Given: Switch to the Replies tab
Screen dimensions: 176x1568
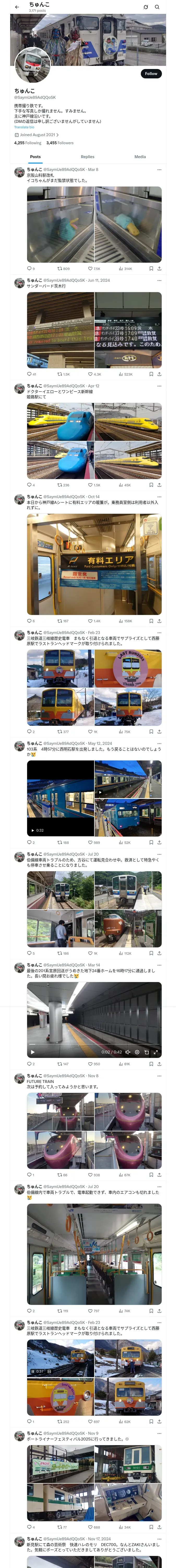Looking at the screenshot, I should (x=87, y=157).
